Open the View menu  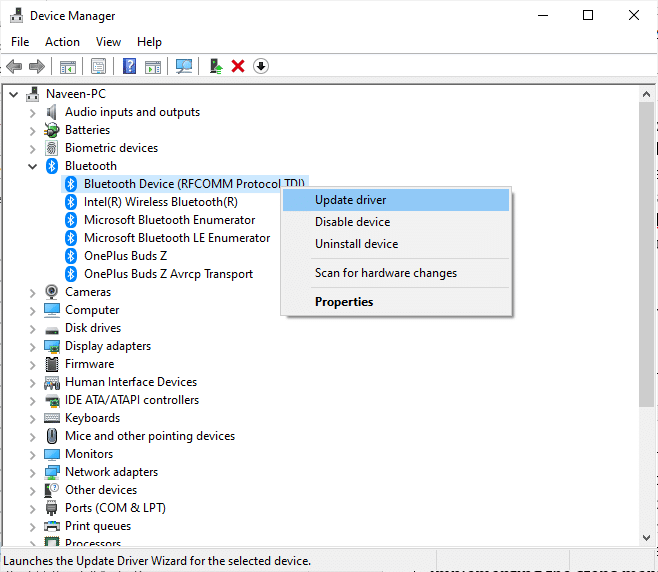click(x=108, y=42)
